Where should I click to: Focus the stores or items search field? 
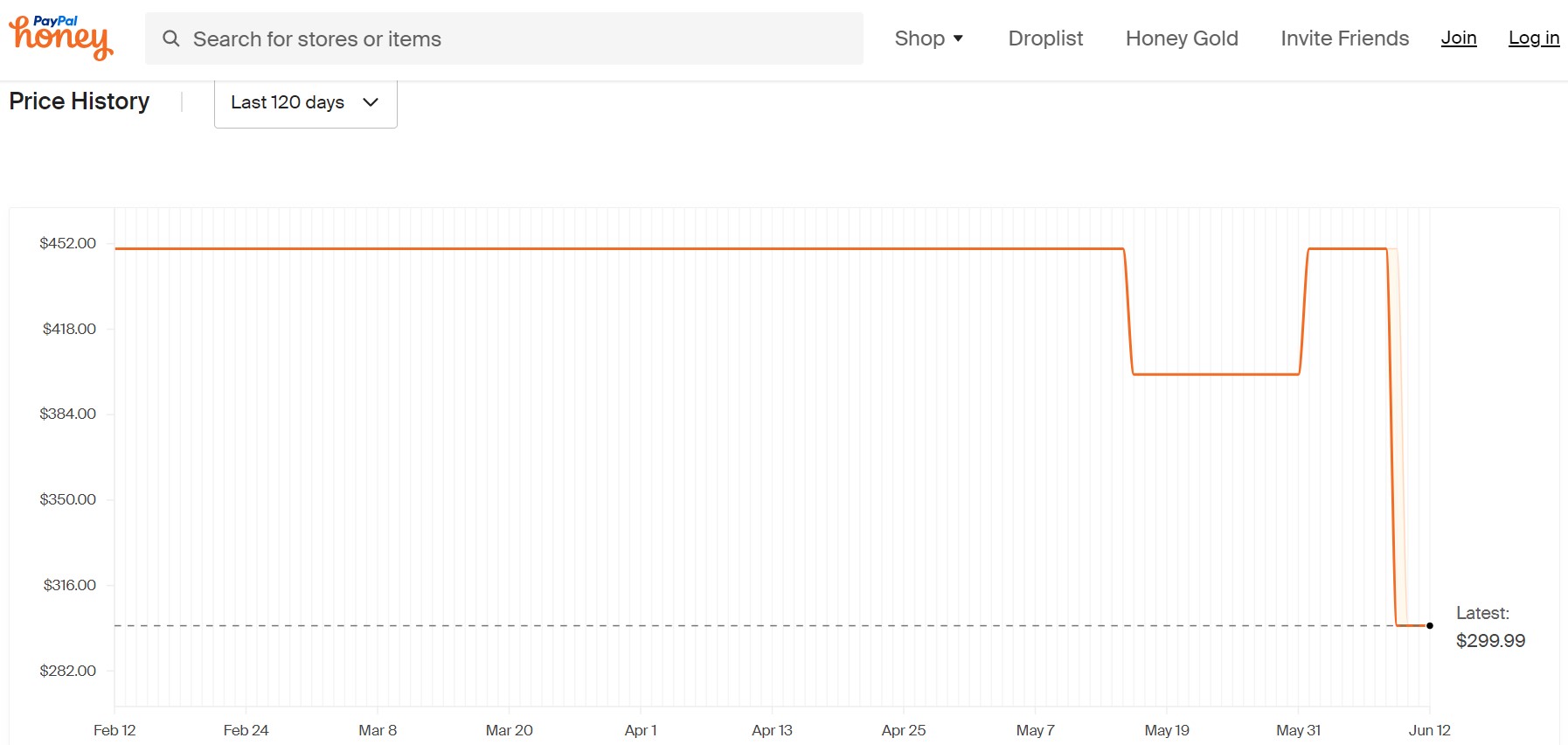pos(504,38)
